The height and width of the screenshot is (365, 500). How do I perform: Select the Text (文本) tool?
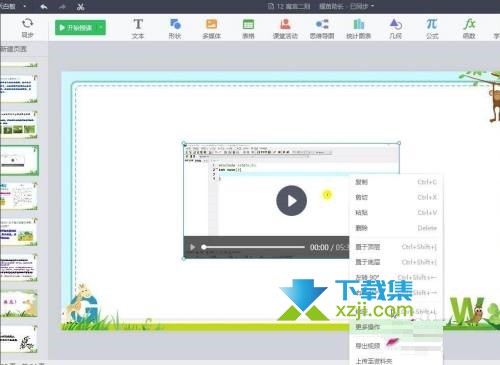point(138,29)
